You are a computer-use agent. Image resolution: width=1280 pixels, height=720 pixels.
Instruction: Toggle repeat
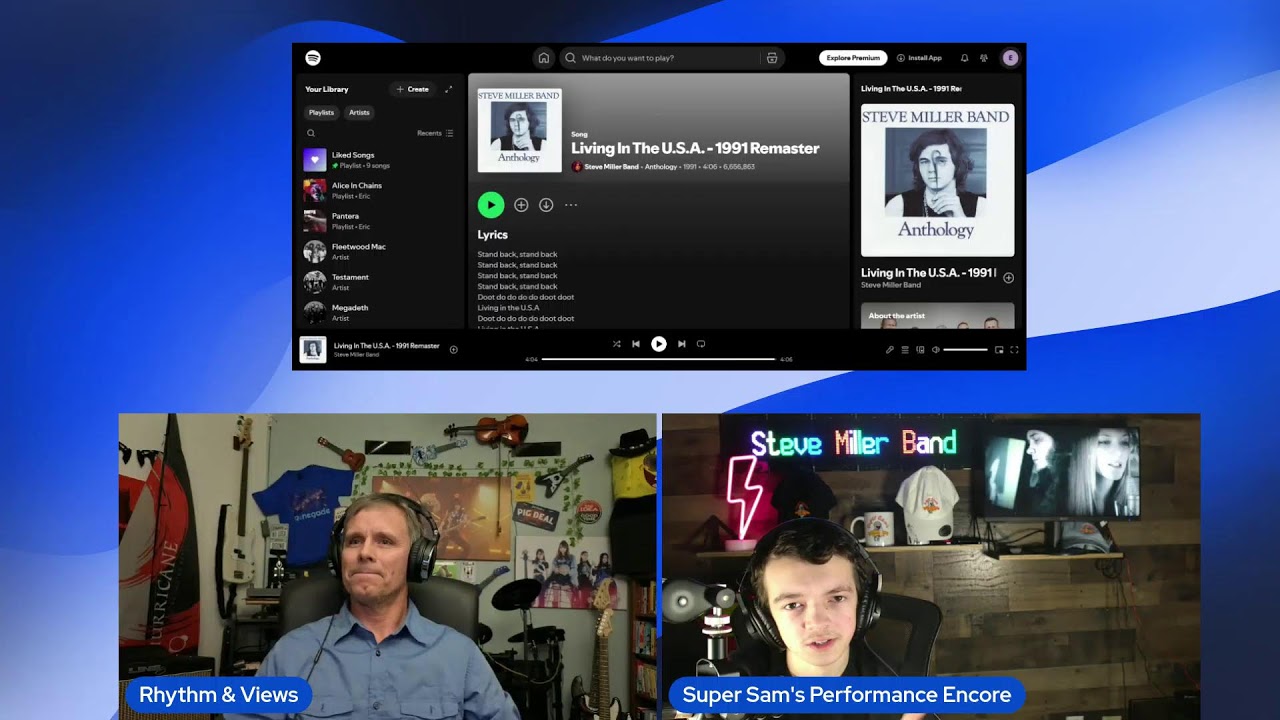tap(701, 344)
